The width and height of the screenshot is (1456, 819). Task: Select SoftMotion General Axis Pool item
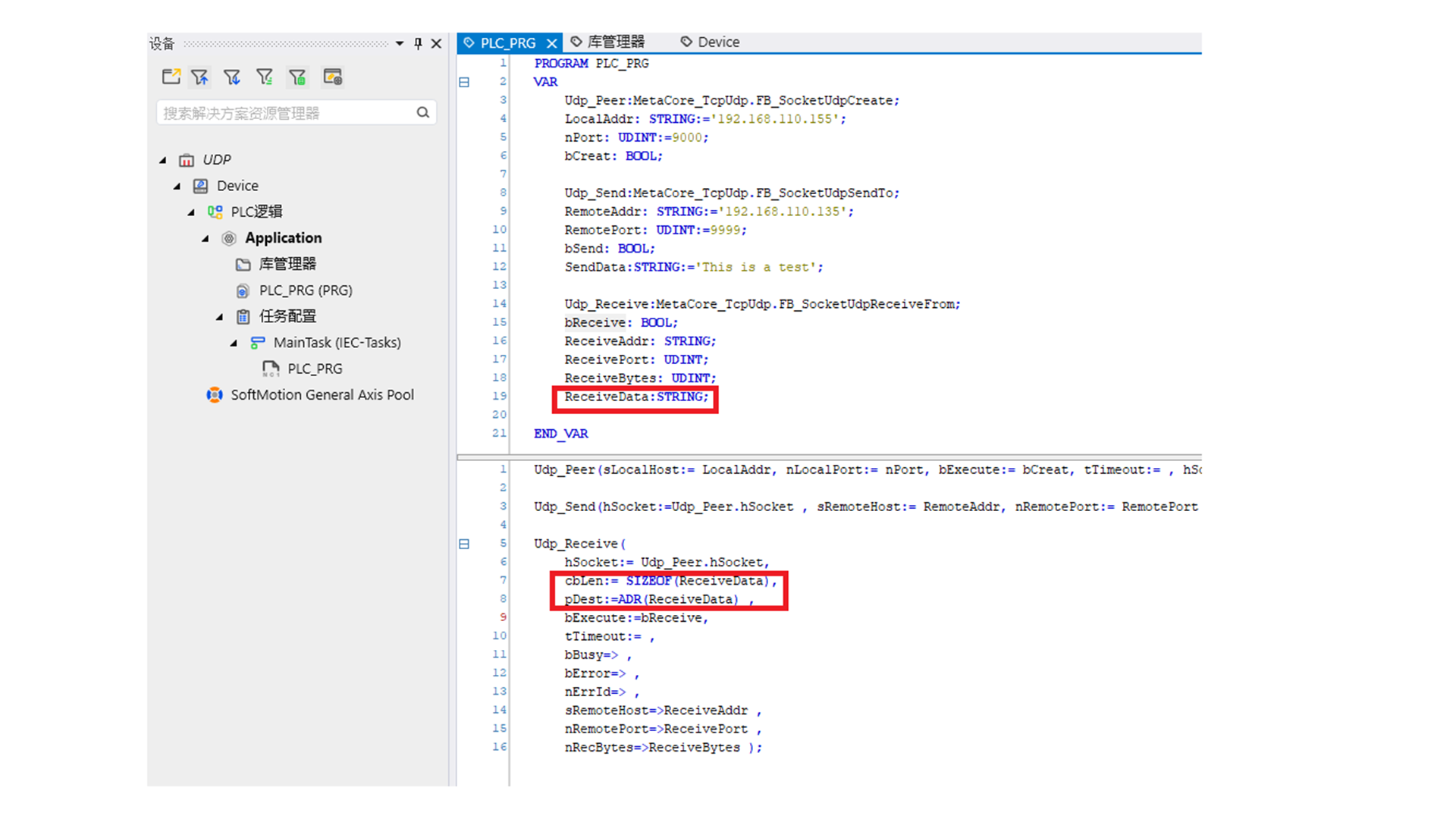322,394
